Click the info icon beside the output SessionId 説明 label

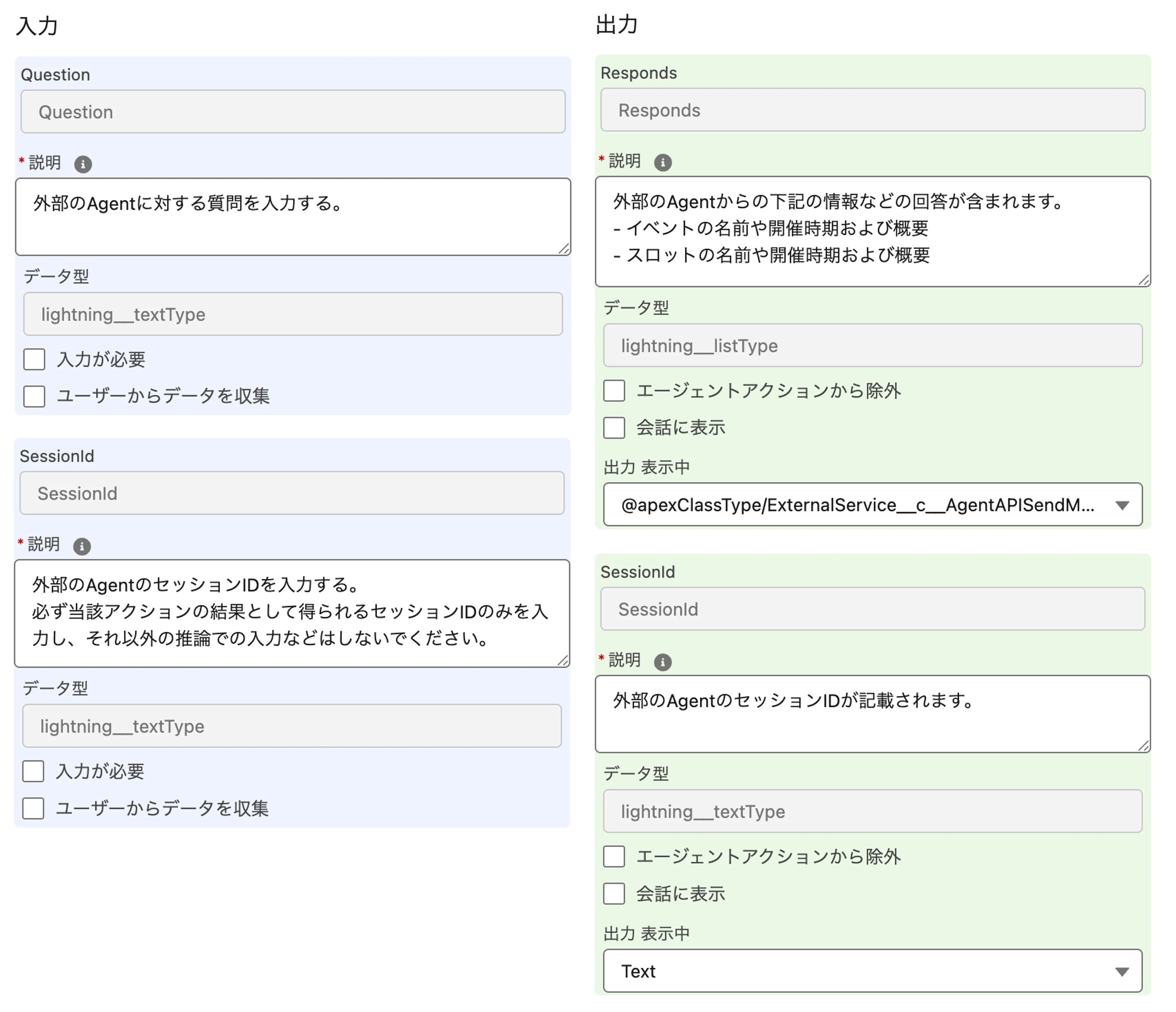[663, 662]
